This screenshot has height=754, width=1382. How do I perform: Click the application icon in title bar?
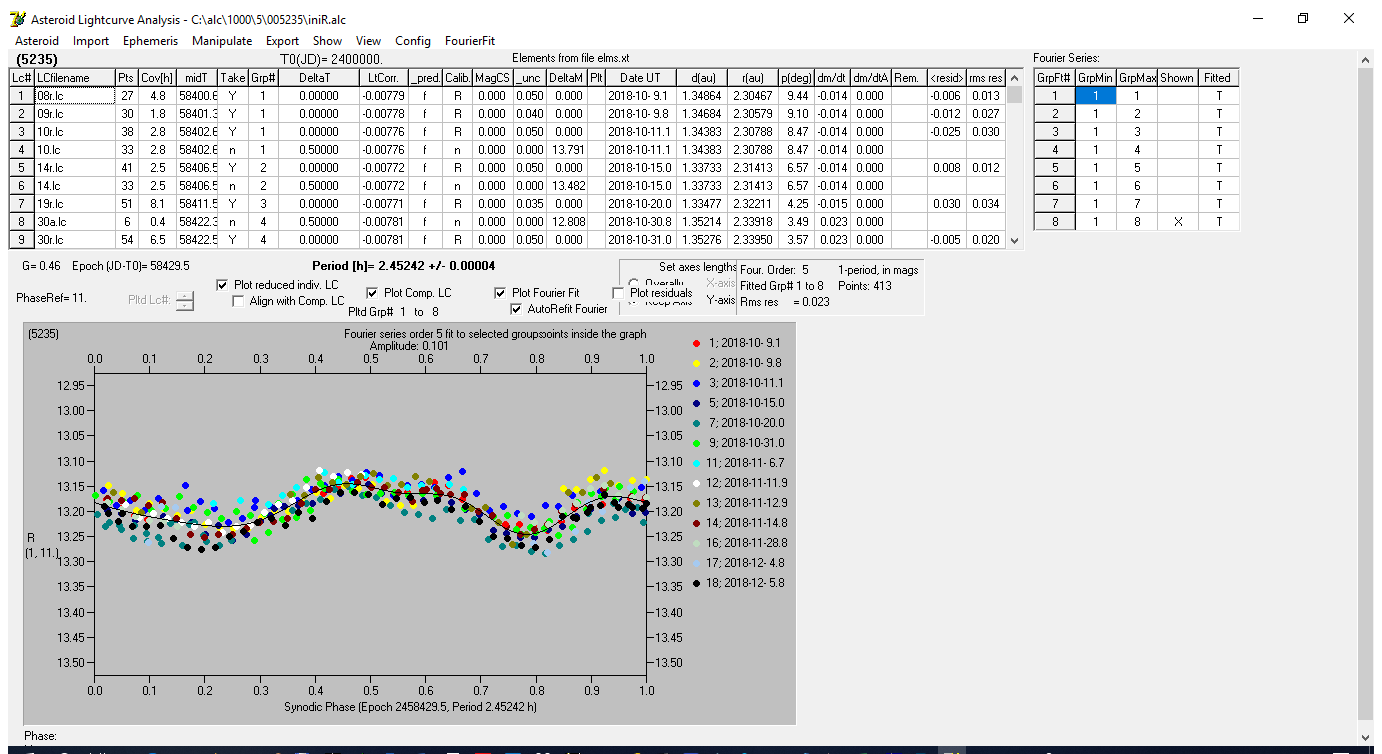click(x=15, y=18)
